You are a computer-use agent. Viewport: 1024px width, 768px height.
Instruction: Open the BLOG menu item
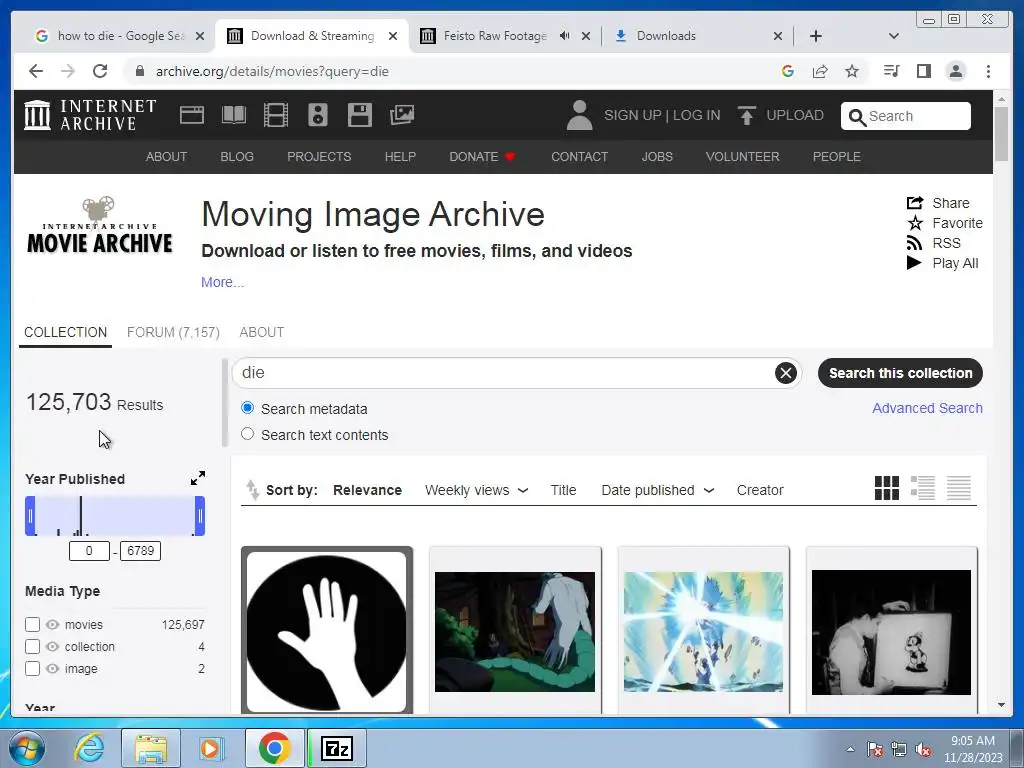click(237, 157)
